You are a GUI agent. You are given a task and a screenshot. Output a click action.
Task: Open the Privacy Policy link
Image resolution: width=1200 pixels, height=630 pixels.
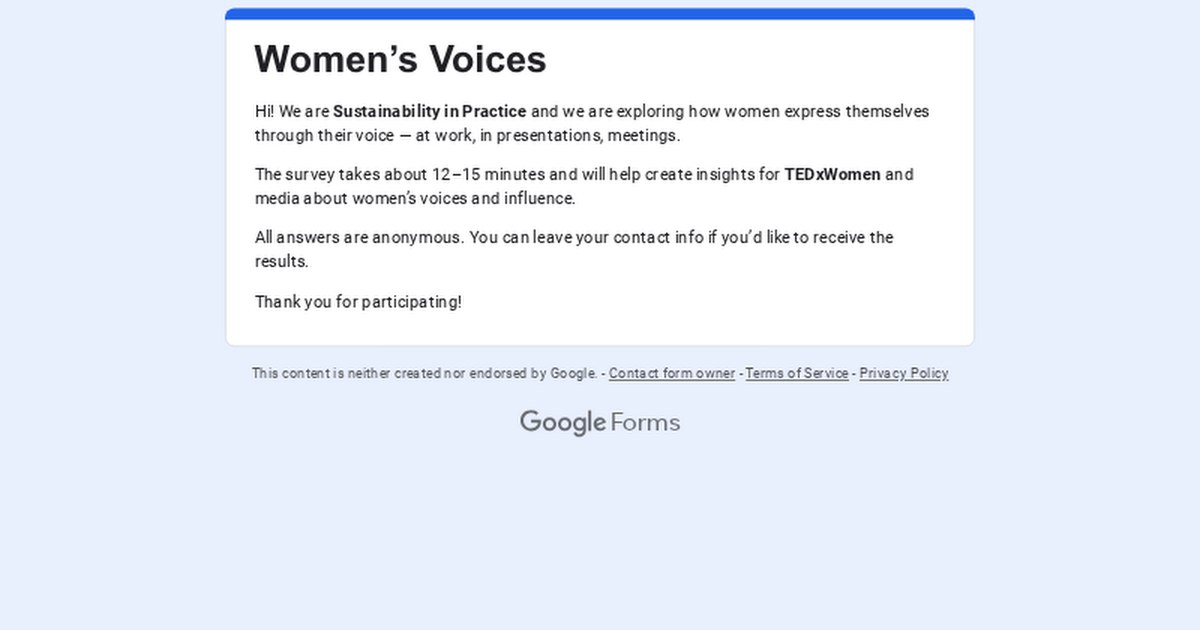click(904, 373)
